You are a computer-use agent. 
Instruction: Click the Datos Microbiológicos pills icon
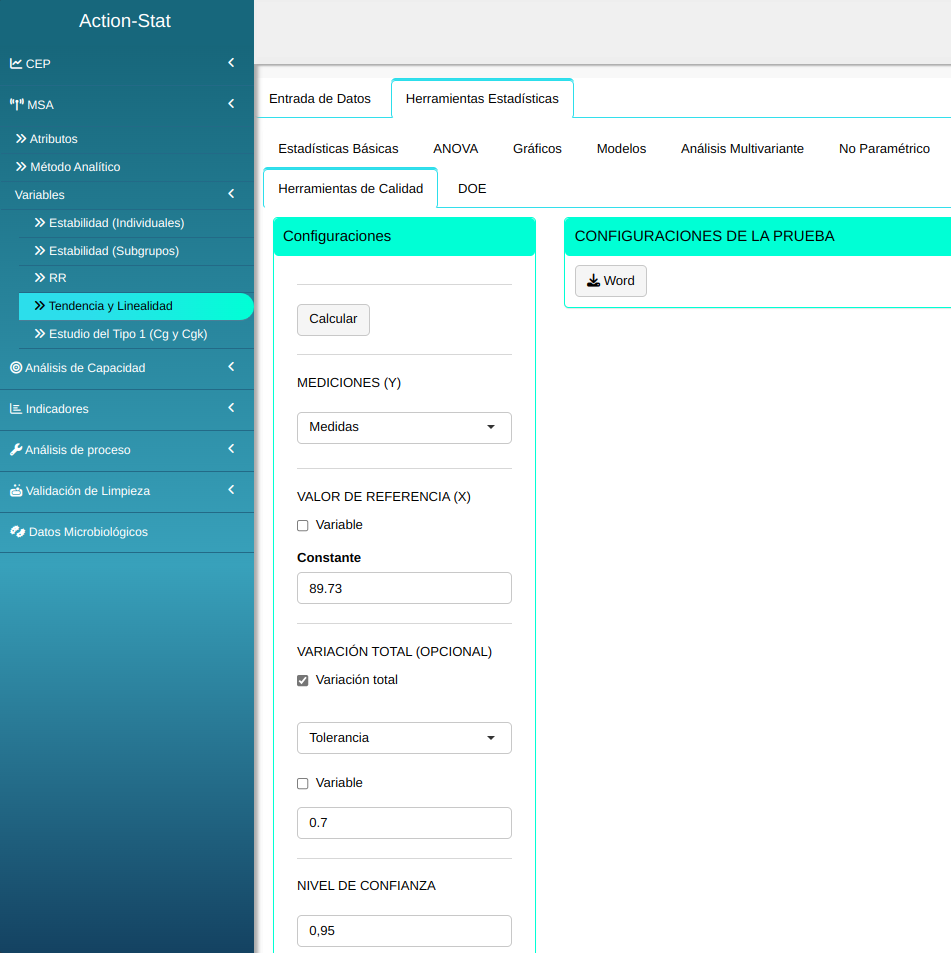(x=17, y=532)
